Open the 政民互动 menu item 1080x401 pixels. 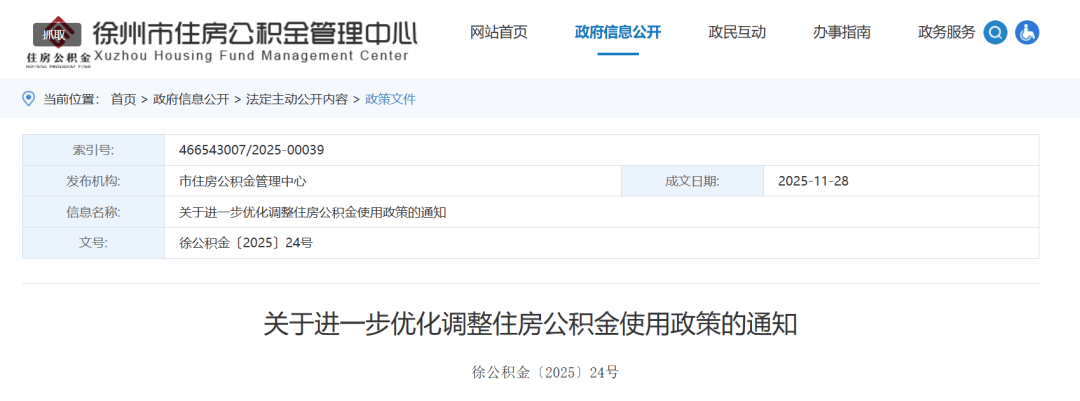pos(737,32)
